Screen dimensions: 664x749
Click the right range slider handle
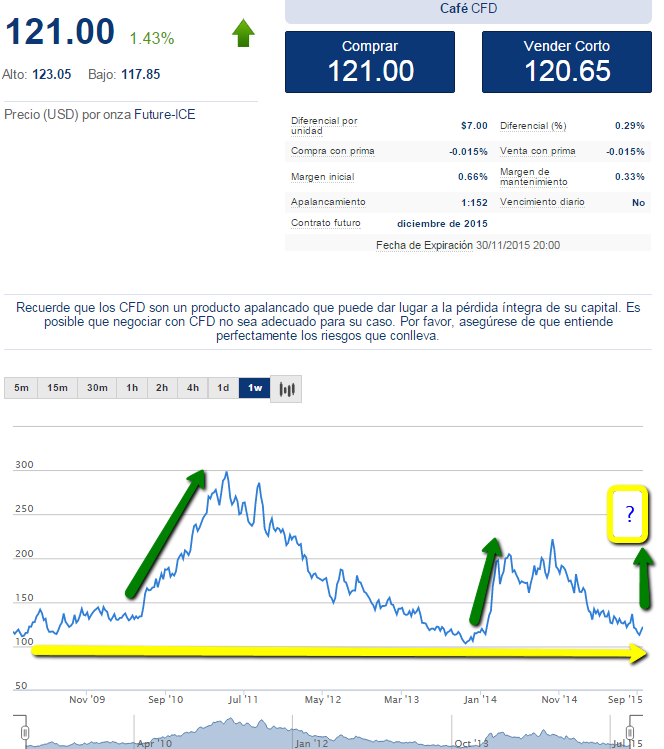point(641,737)
